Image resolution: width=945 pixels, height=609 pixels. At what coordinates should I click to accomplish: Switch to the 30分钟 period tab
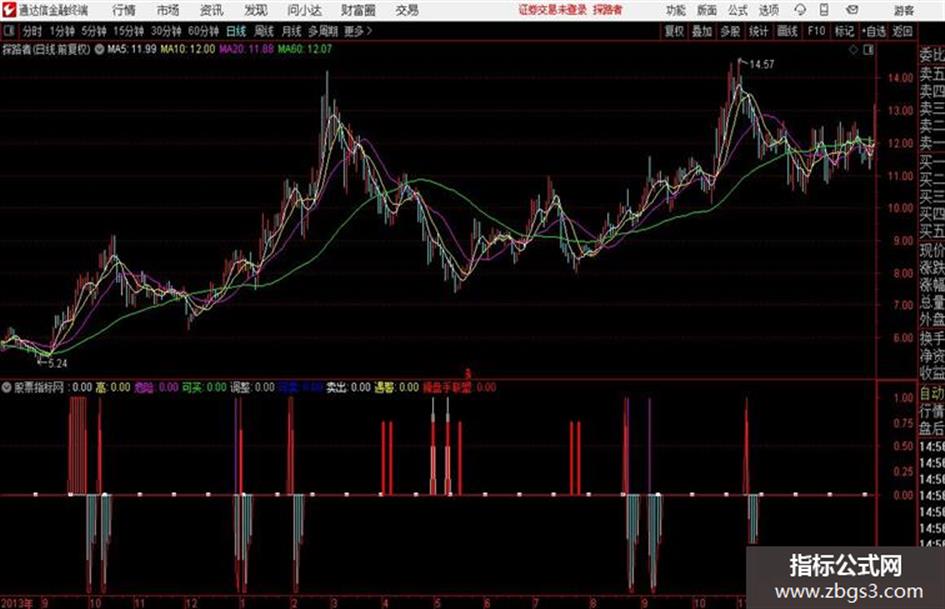click(166, 31)
